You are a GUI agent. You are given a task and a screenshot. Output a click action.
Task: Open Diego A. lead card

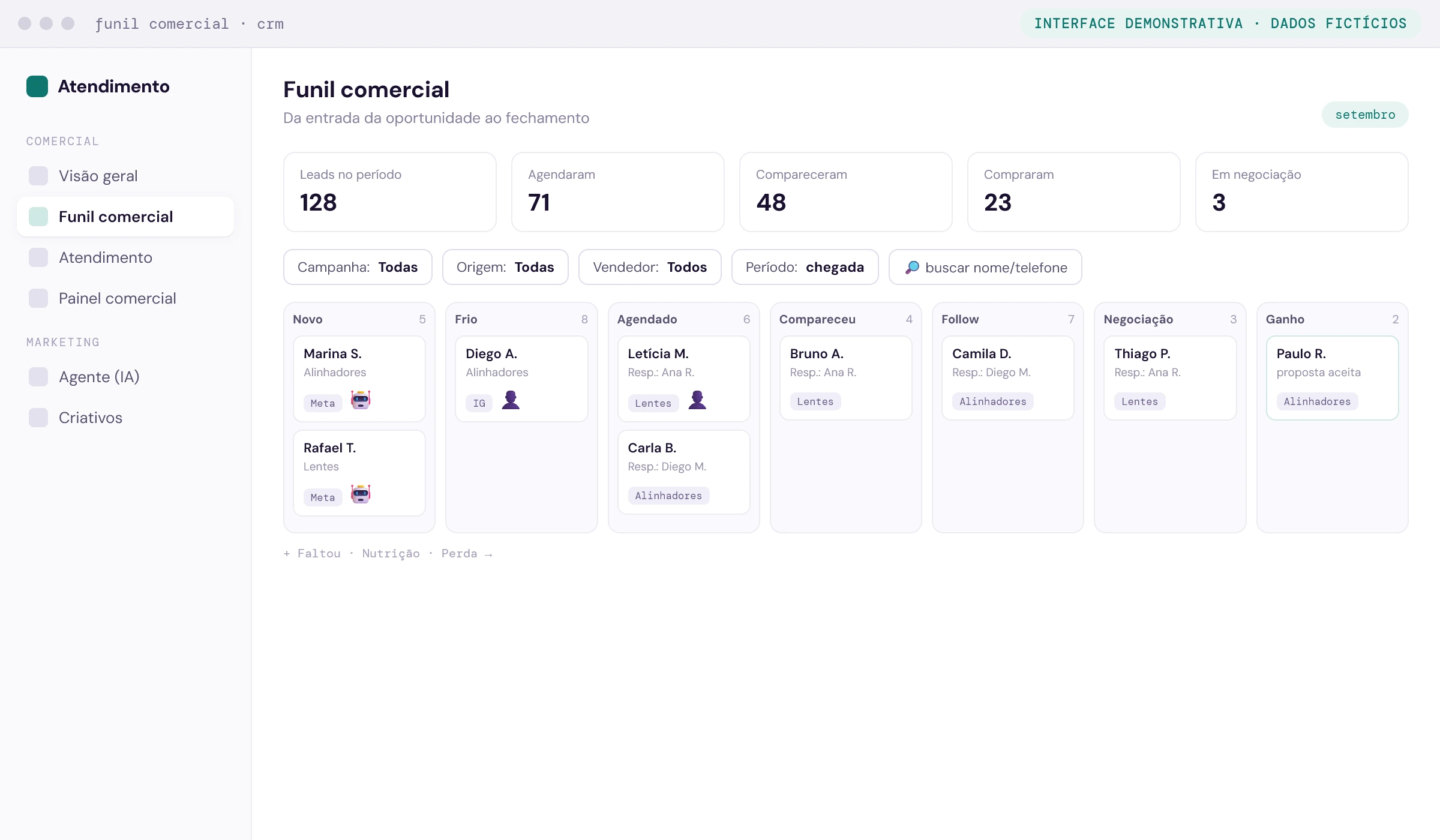pyautogui.click(x=521, y=379)
